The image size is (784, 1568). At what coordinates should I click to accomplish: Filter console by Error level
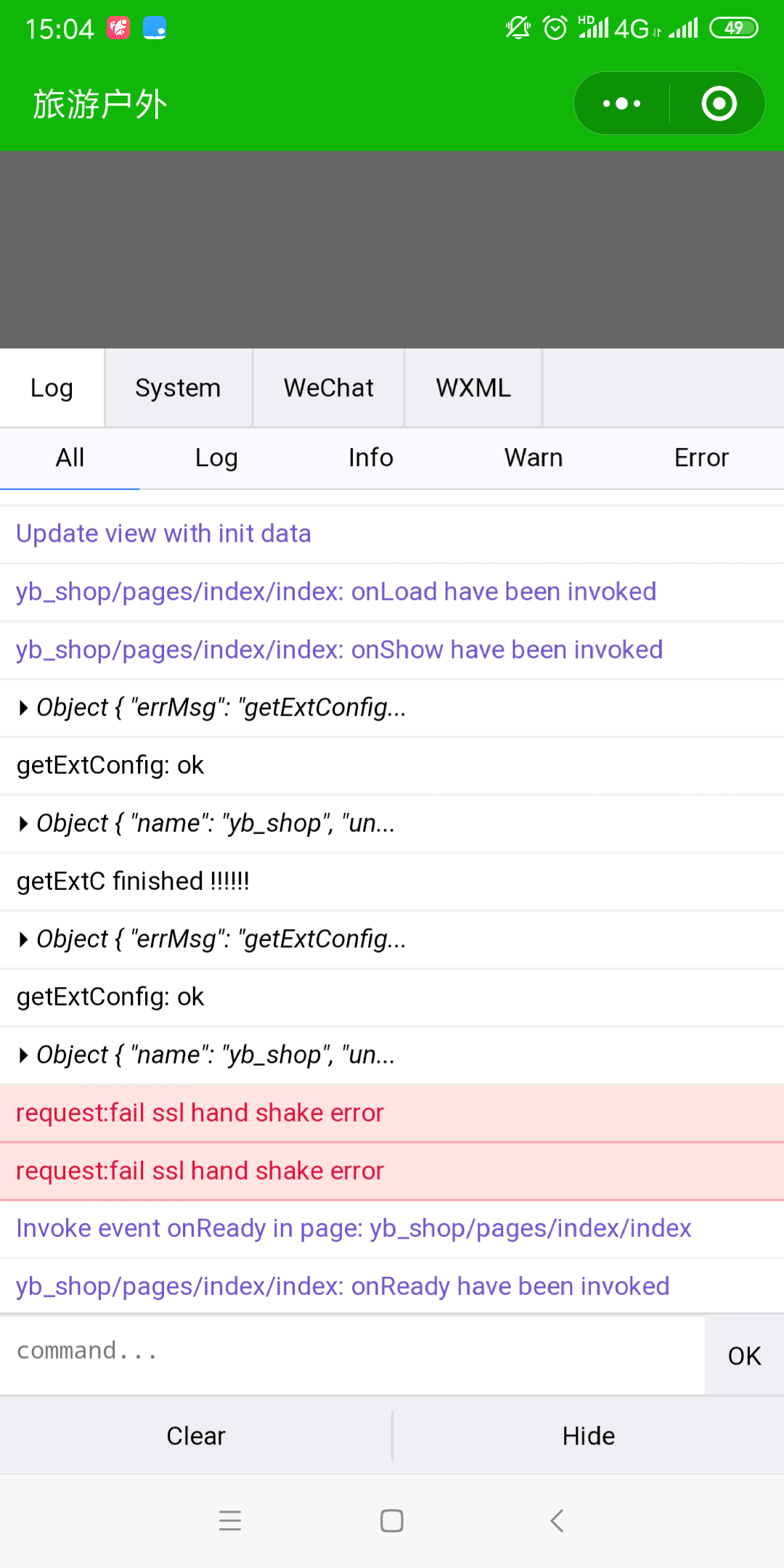click(701, 458)
